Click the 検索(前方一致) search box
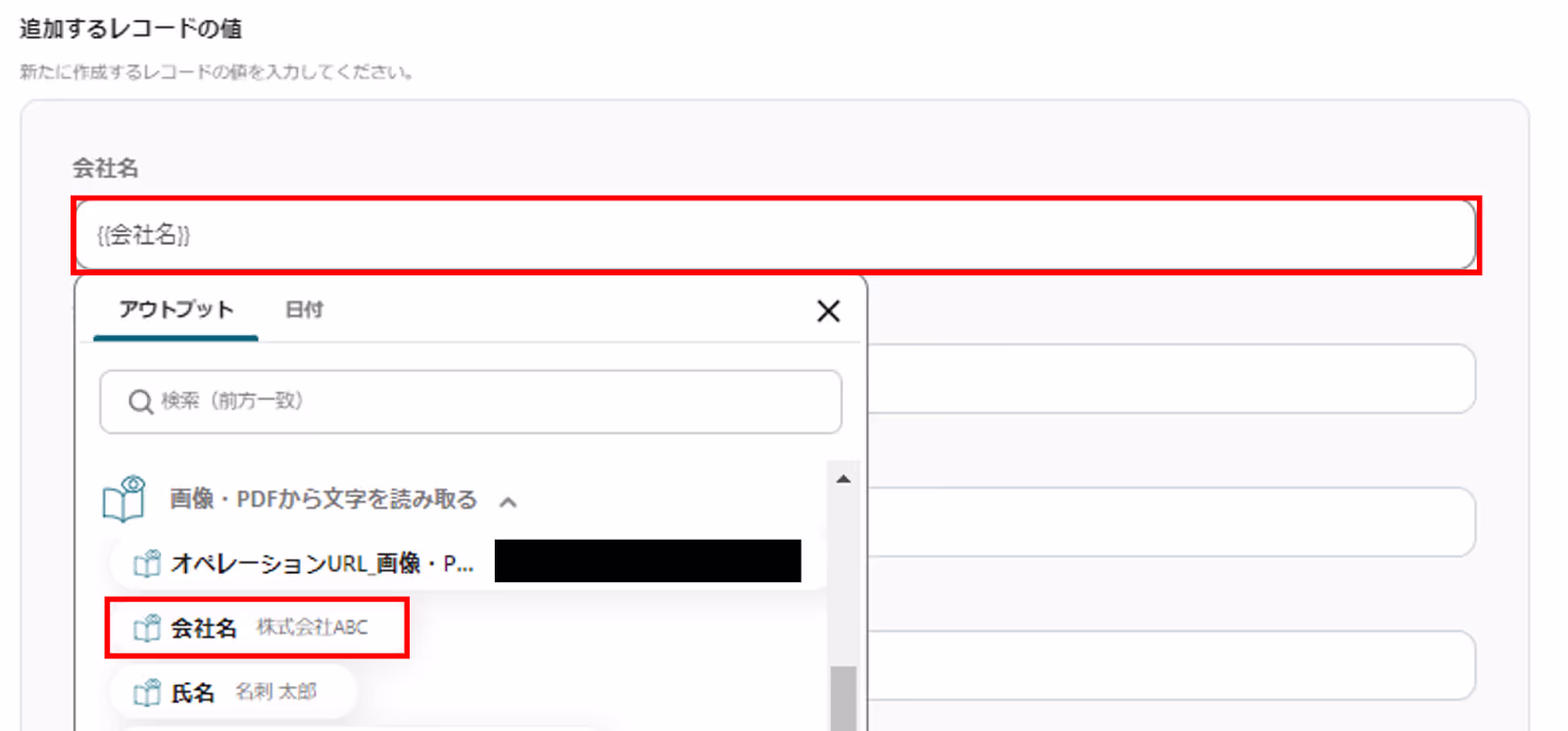The height and width of the screenshot is (731, 1568). (470, 402)
